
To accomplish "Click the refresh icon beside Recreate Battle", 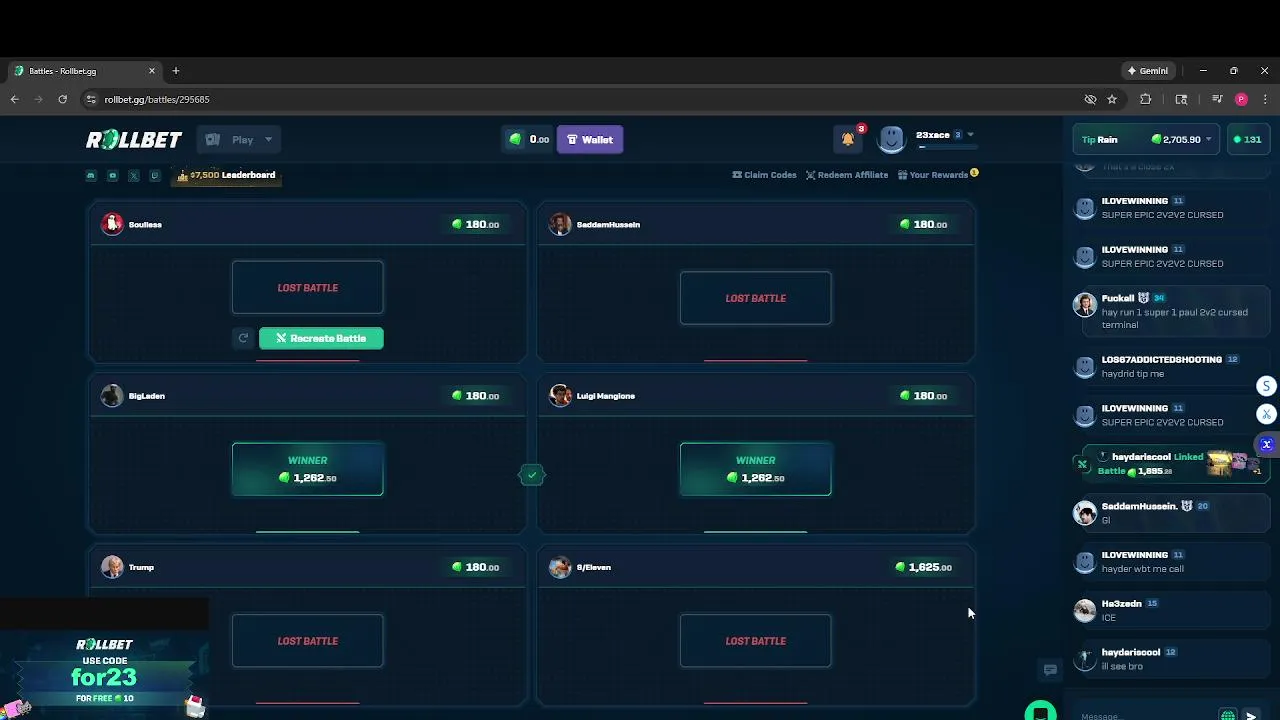I will pos(243,338).
